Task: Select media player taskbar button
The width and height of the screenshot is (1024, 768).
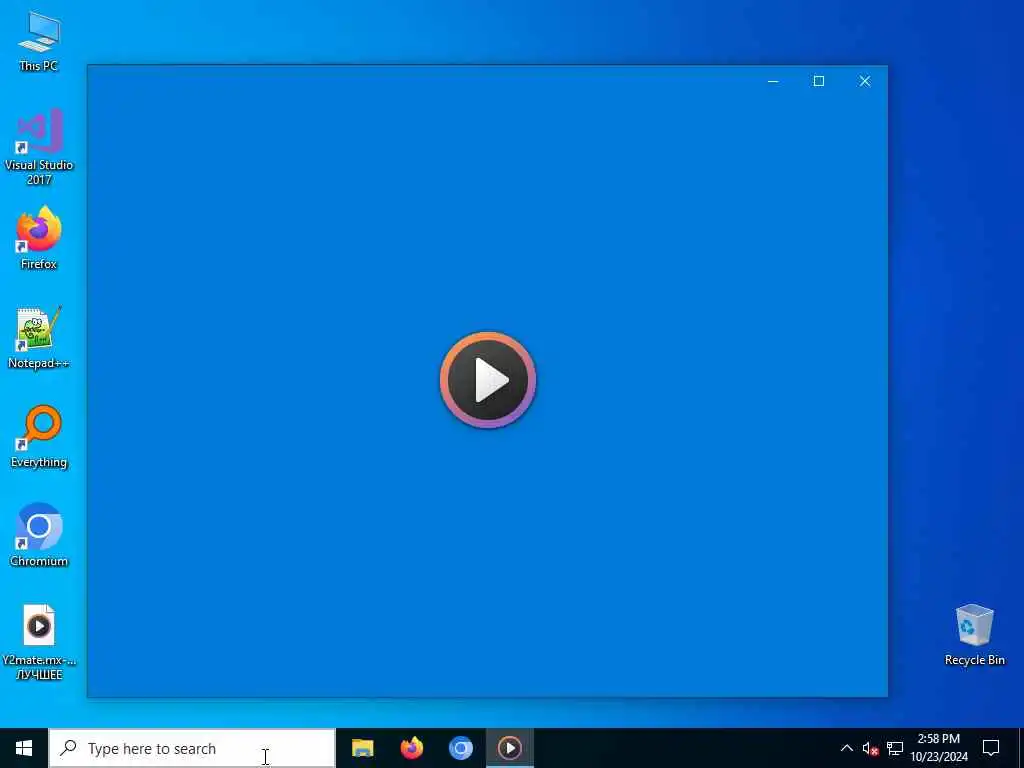Action: coord(510,748)
